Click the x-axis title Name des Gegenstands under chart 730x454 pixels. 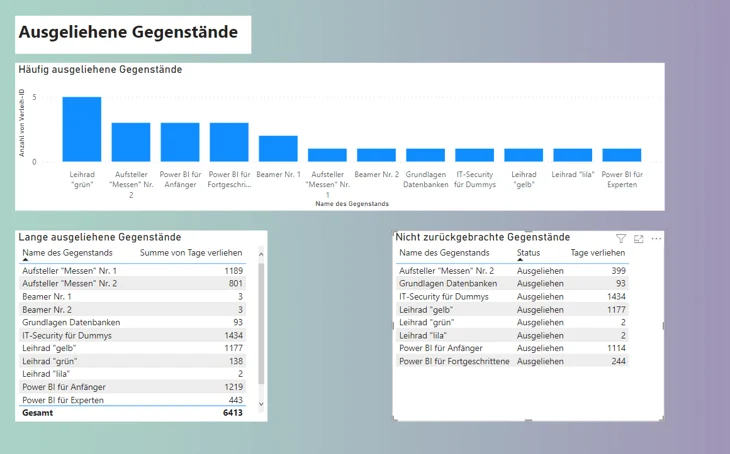coord(352,203)
